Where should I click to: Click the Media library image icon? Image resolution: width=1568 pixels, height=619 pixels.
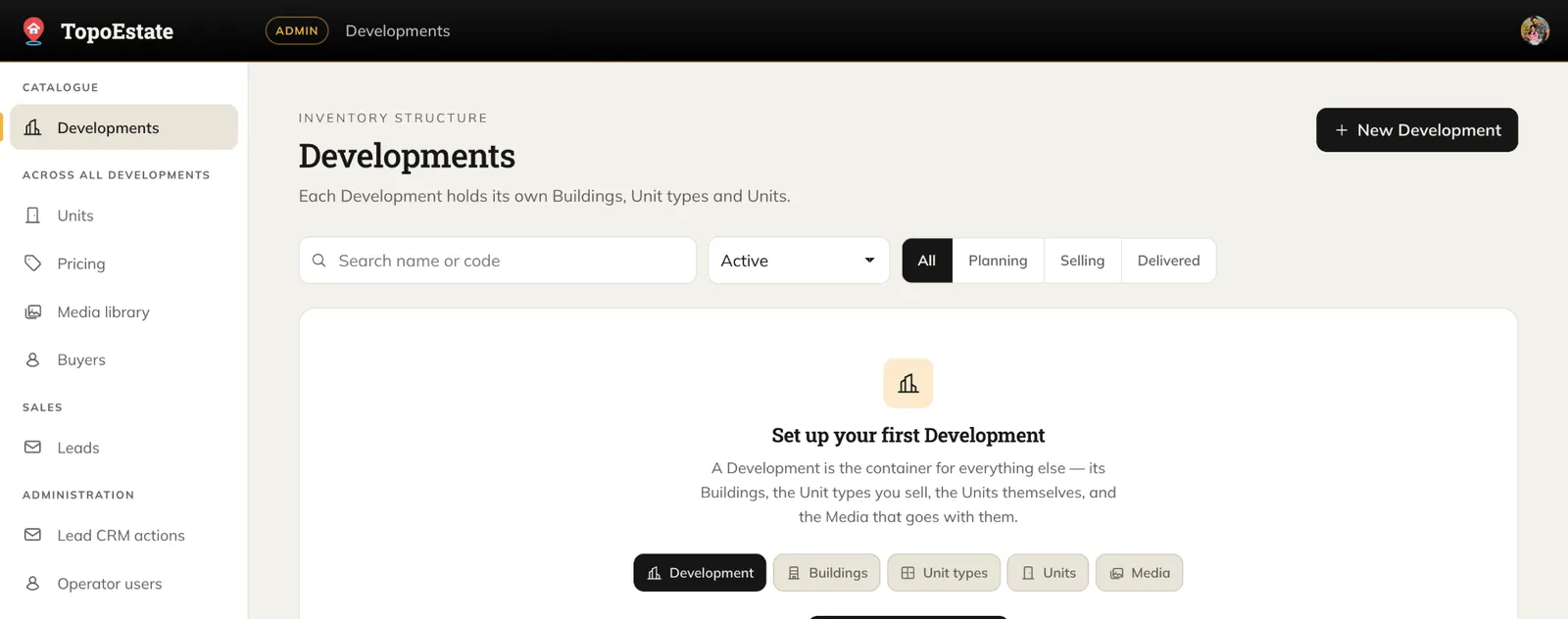click(32, 311)
